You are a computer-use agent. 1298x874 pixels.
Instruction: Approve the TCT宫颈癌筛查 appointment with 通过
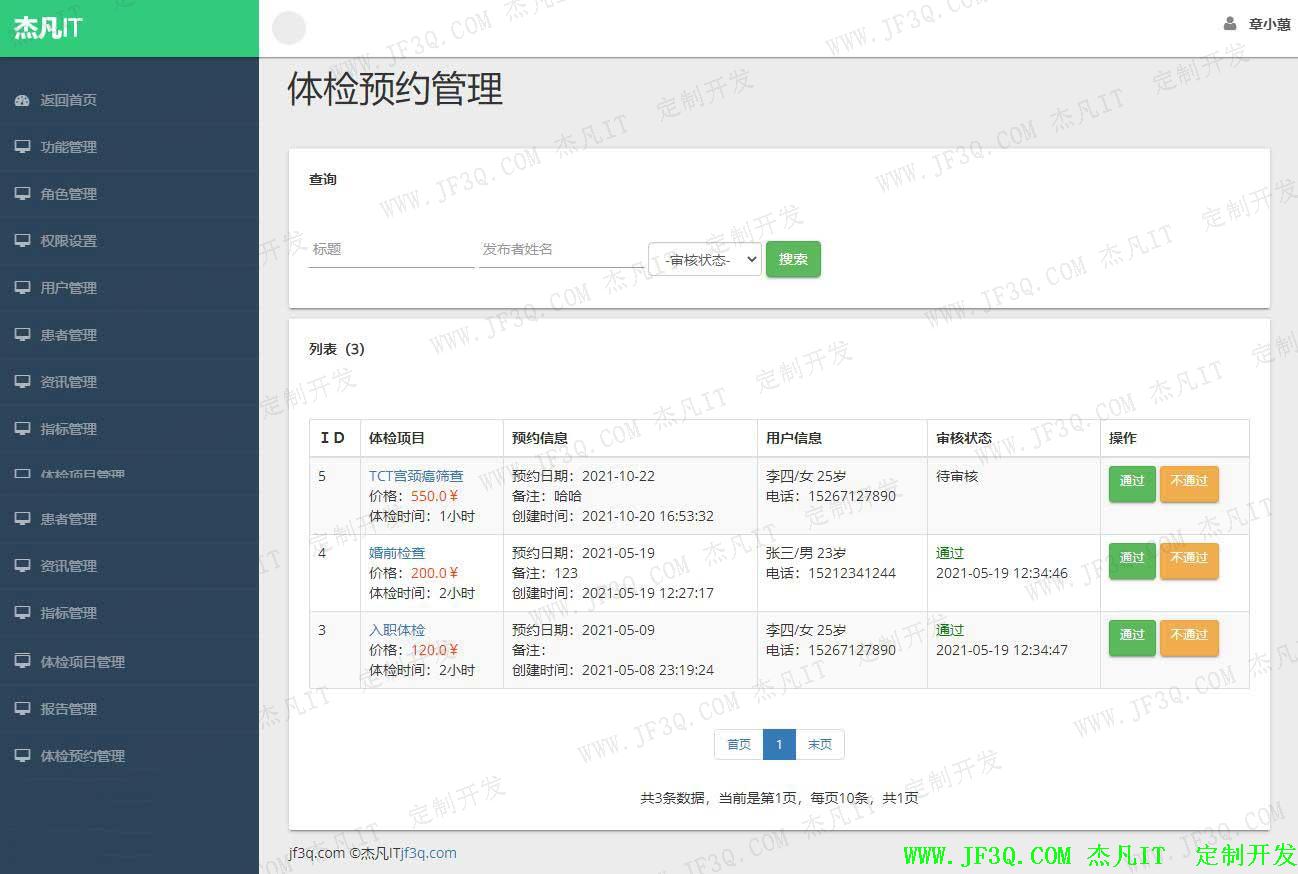tap(1132, 482)
